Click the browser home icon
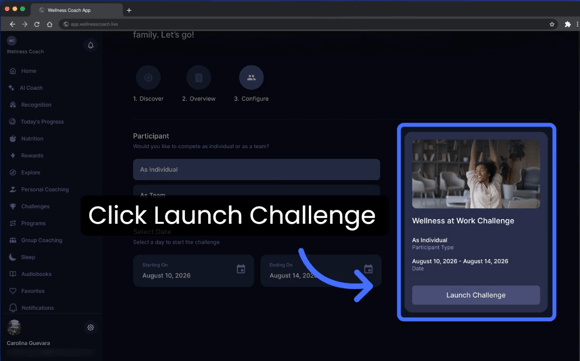The width and height of the screenshot is (580, 361). (49, 24)
